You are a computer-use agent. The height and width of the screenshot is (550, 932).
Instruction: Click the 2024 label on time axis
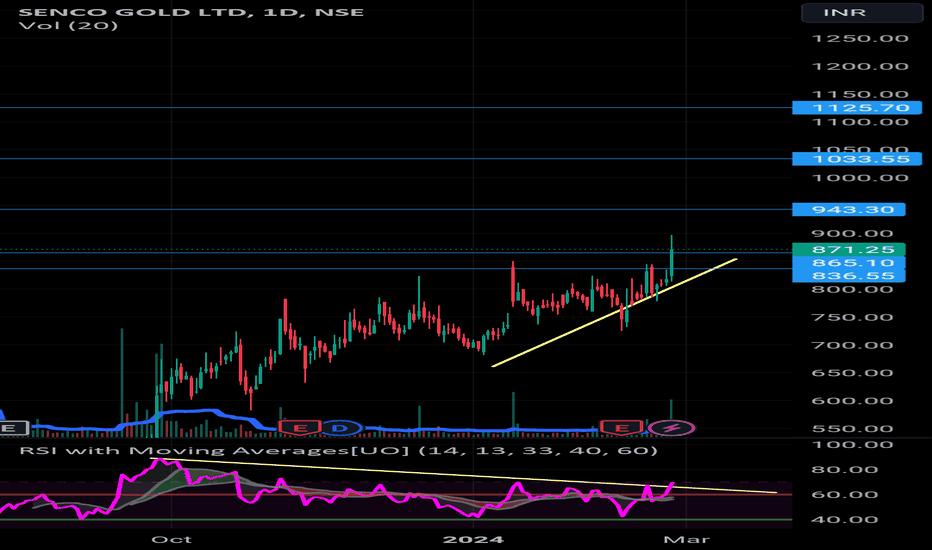pos(474,539)
